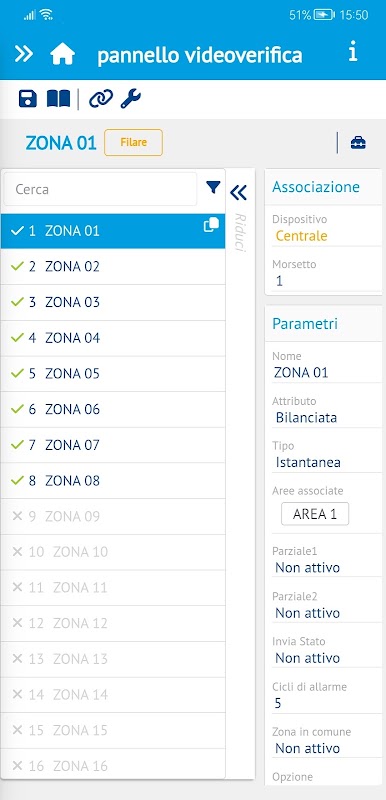Click the AREA 1 button
Screen dimensions: 386x800
point(315,514)
